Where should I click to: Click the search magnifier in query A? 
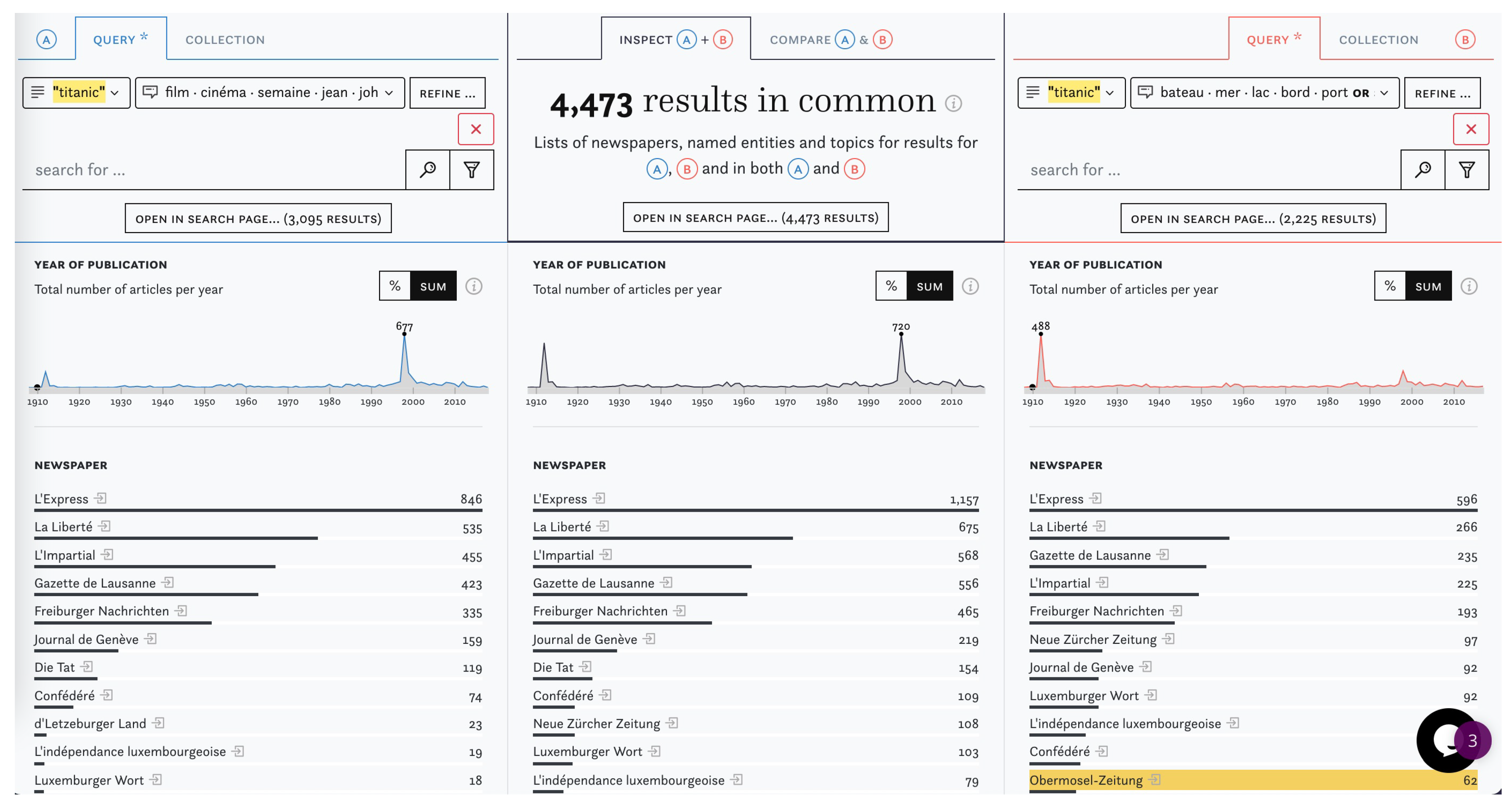tap(427, 169)
